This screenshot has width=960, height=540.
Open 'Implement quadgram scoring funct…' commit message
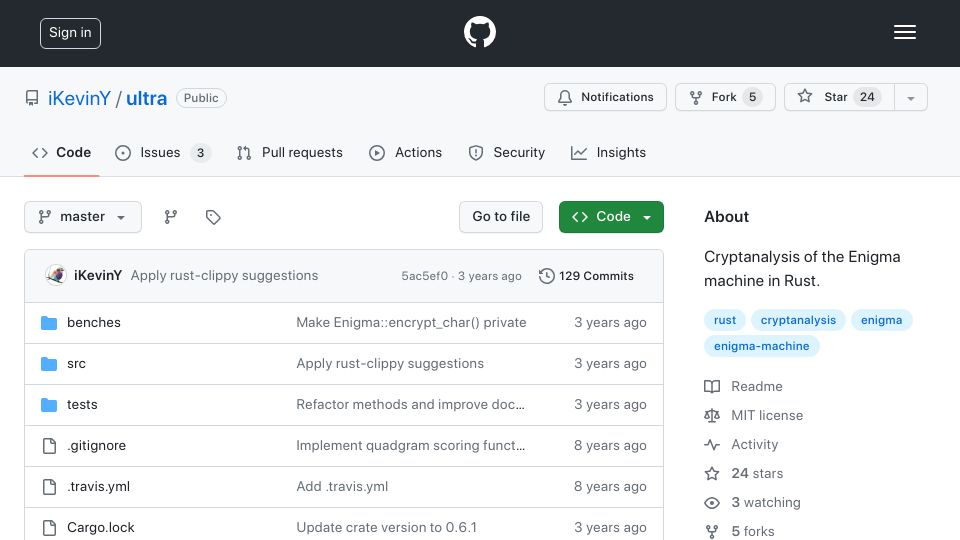tap(410, 446)
